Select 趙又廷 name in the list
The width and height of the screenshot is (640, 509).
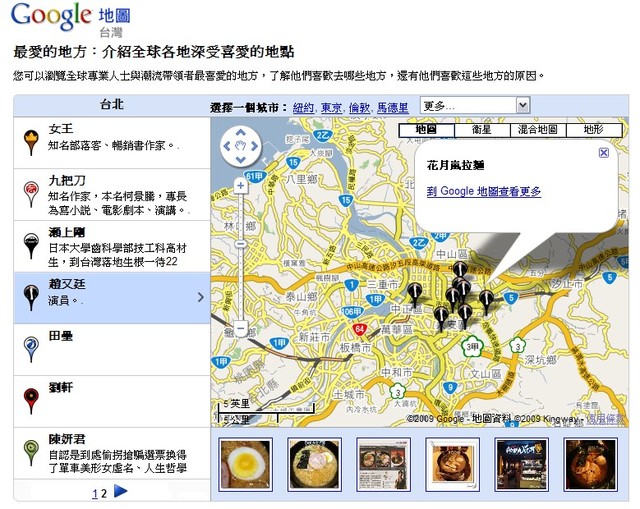click(x=67, y=284)
